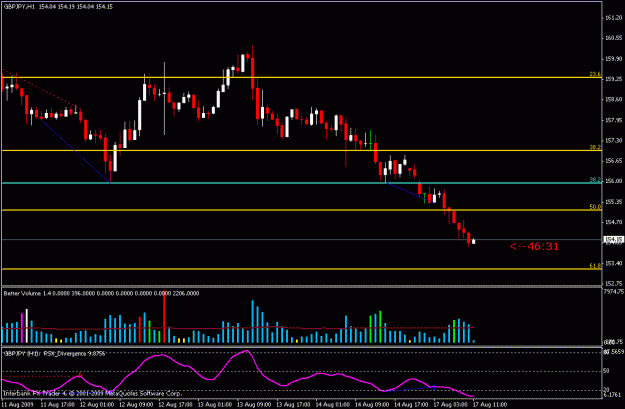625x409 pixels.
Task: Click the 13 Aug 01:00 time label
Action: (x=213, y=405)
